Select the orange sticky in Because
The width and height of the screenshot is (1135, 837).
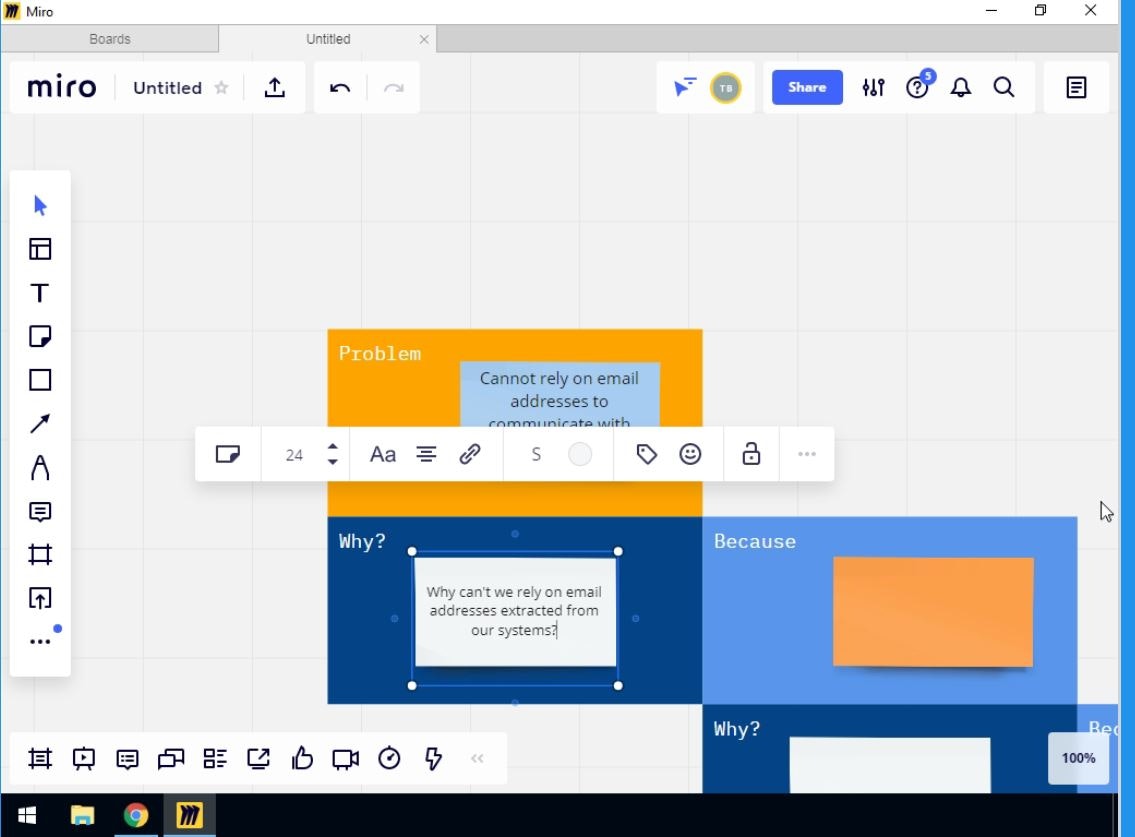tap(933, 612)
